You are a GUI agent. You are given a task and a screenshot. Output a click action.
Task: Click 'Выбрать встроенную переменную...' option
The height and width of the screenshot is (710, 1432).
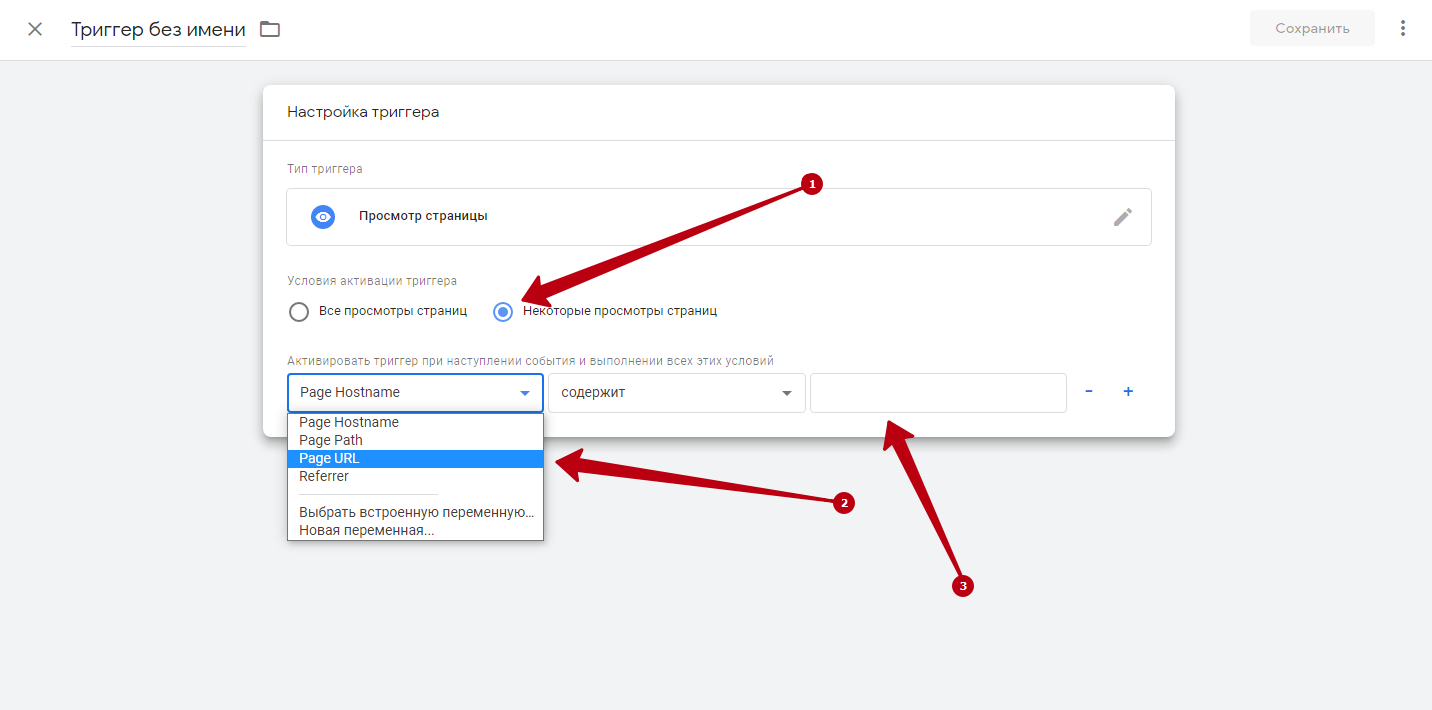(415, 512)
